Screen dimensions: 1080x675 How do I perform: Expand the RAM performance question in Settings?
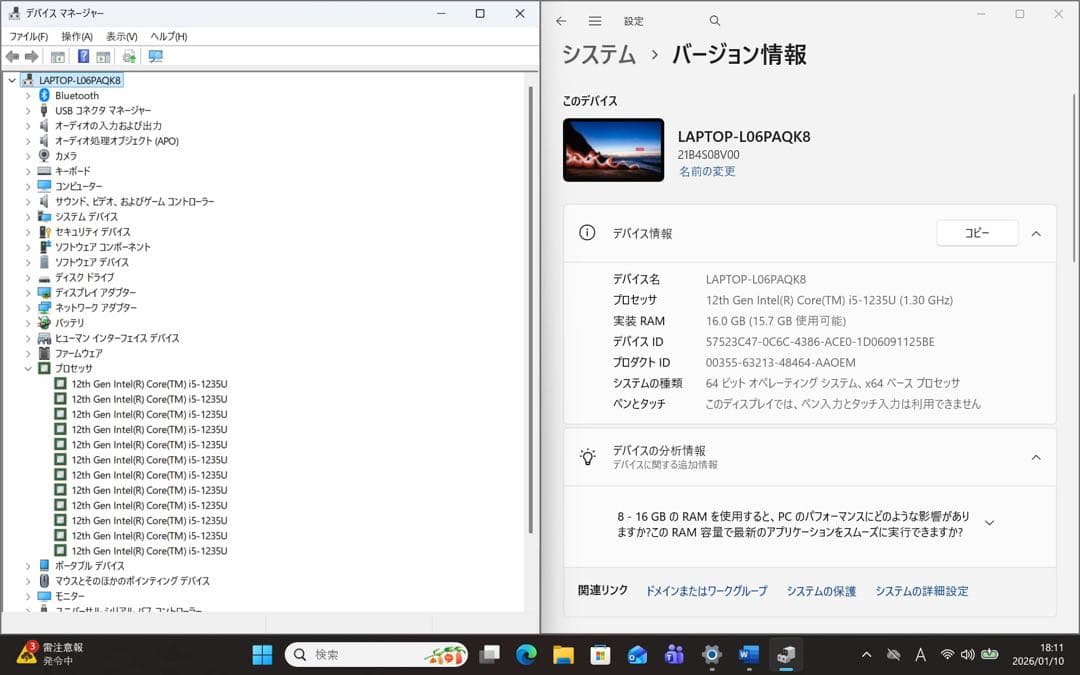coord(989,521)
